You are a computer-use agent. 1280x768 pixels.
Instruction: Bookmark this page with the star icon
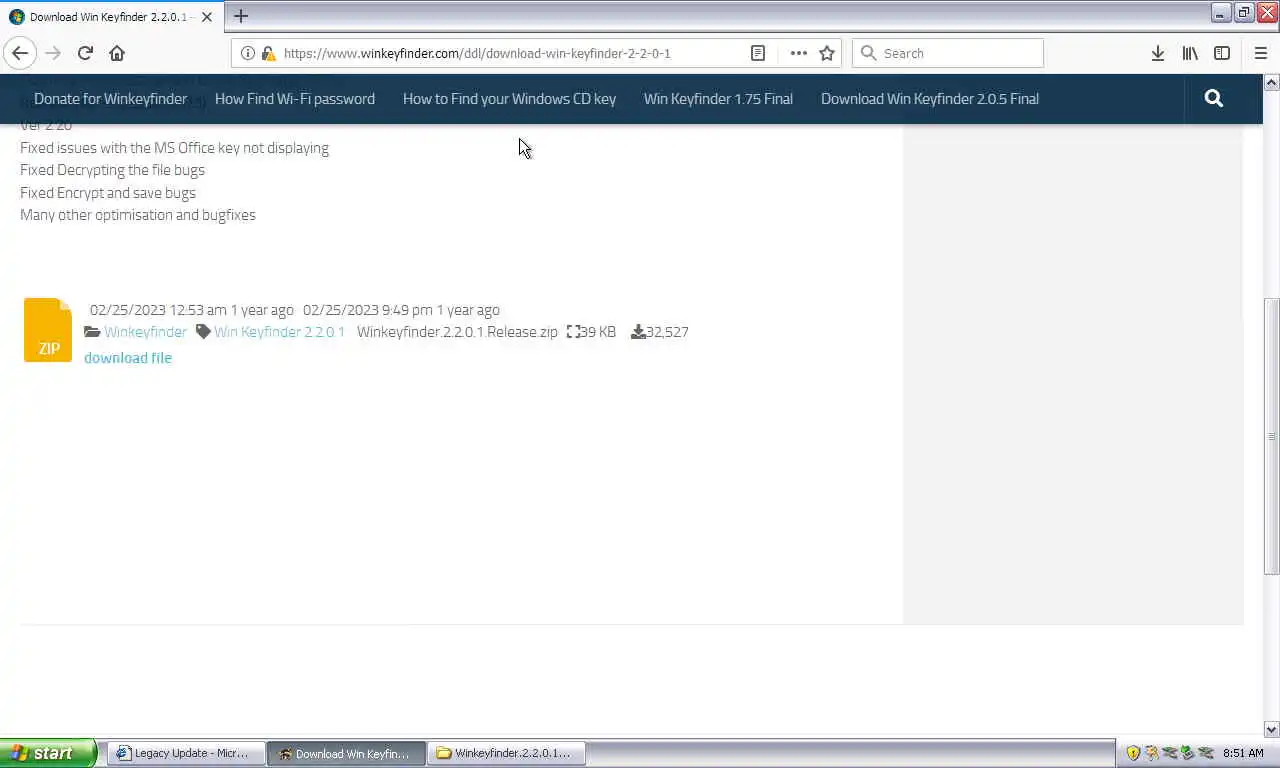pos(827,53)
